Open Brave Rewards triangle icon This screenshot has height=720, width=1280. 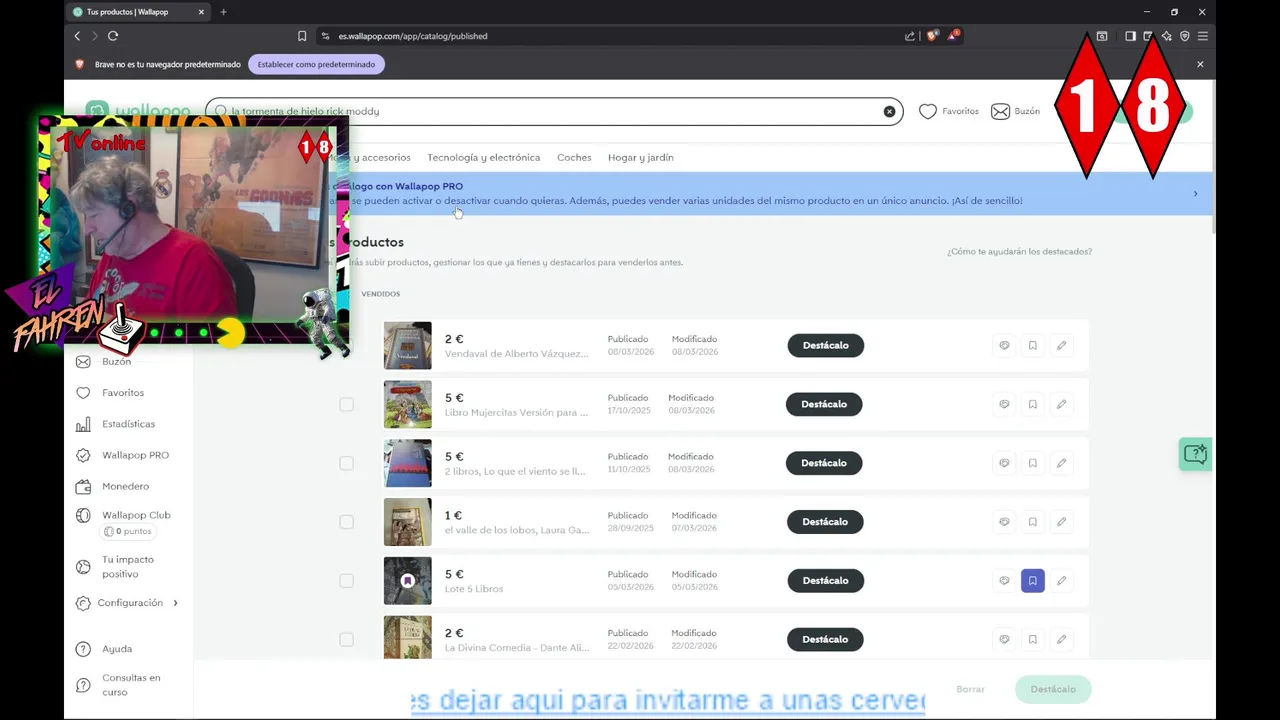point(953,36)
